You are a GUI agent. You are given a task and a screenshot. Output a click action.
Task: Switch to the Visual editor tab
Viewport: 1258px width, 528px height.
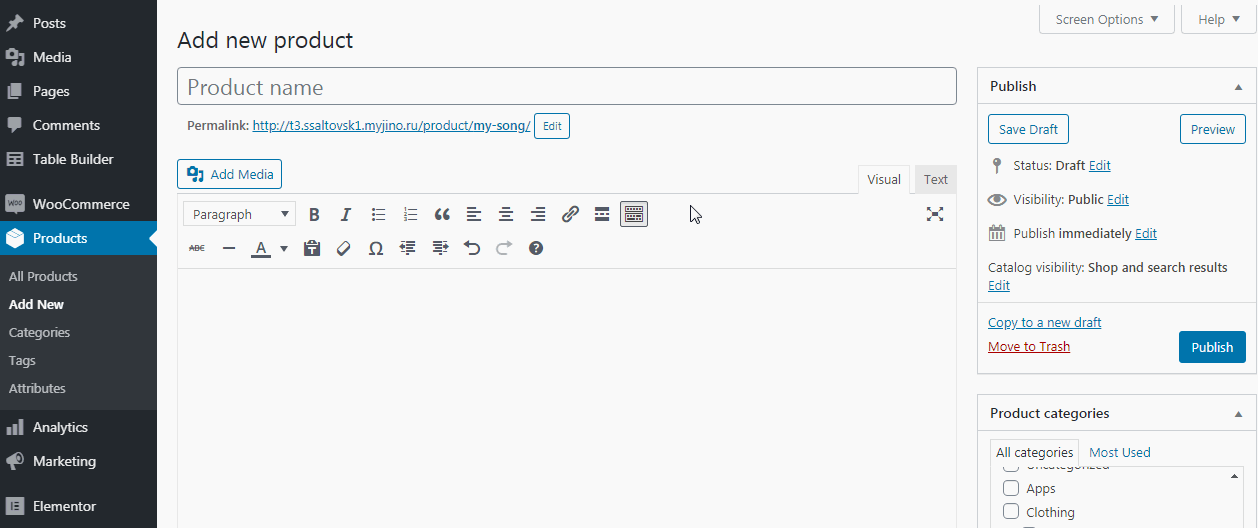pos(884,180)
